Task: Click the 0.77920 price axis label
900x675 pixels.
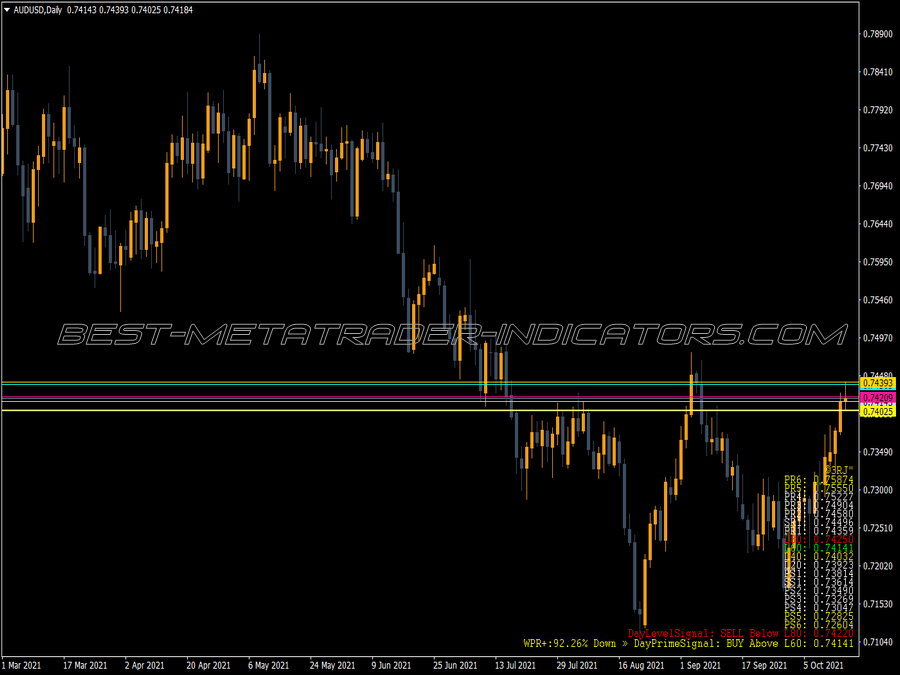Action: click(878, 110)
